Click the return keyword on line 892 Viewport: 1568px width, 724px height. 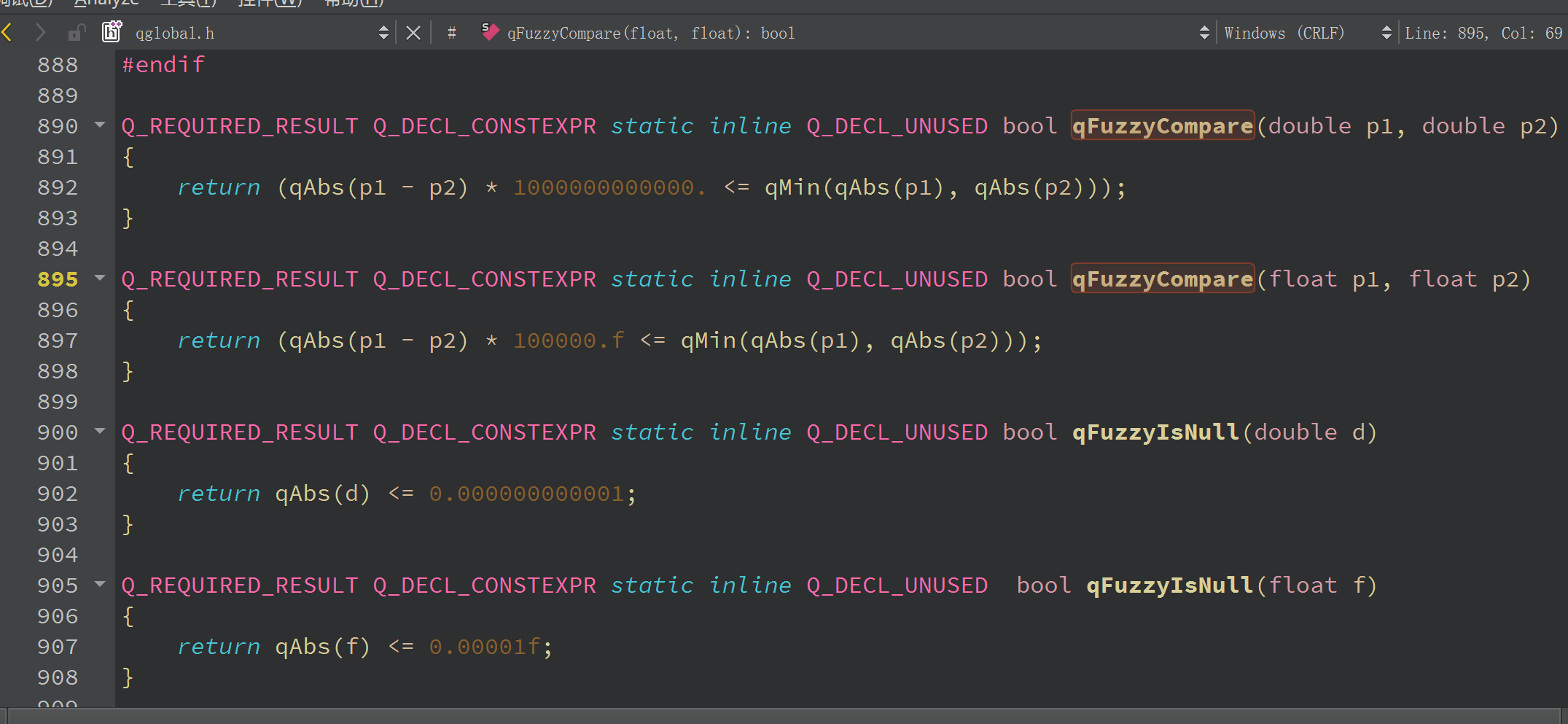point(219,188)
